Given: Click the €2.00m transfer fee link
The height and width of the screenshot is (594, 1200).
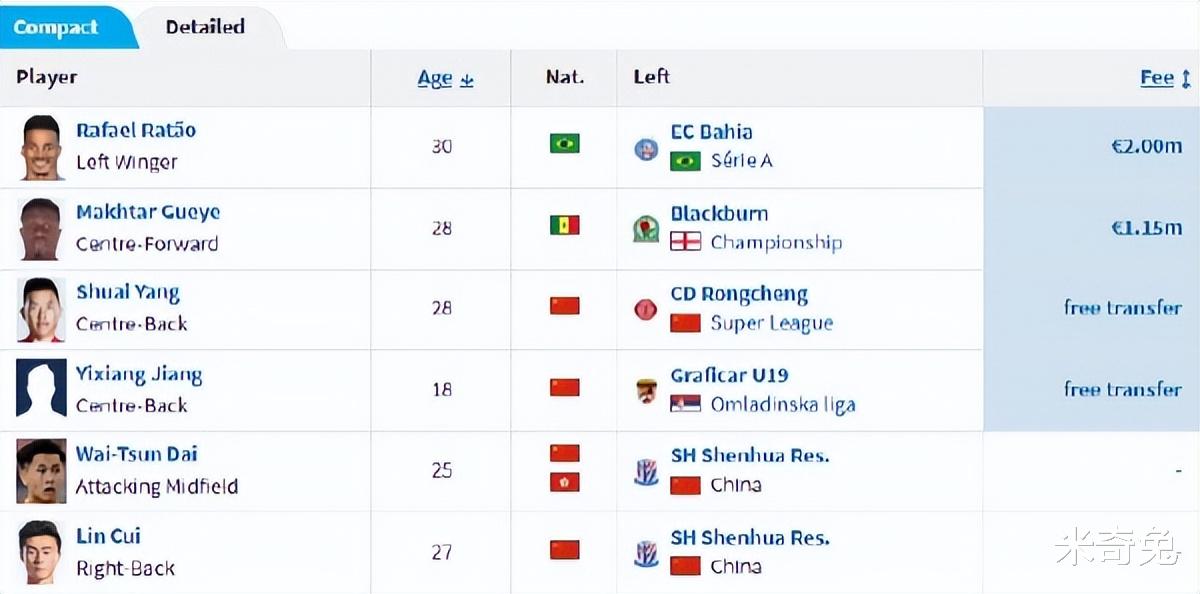Looking at the screenshot, I should tap(1146, 146).
